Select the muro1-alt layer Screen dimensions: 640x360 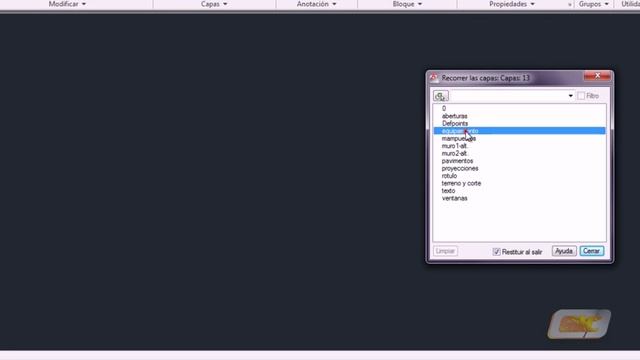(519, 146)
